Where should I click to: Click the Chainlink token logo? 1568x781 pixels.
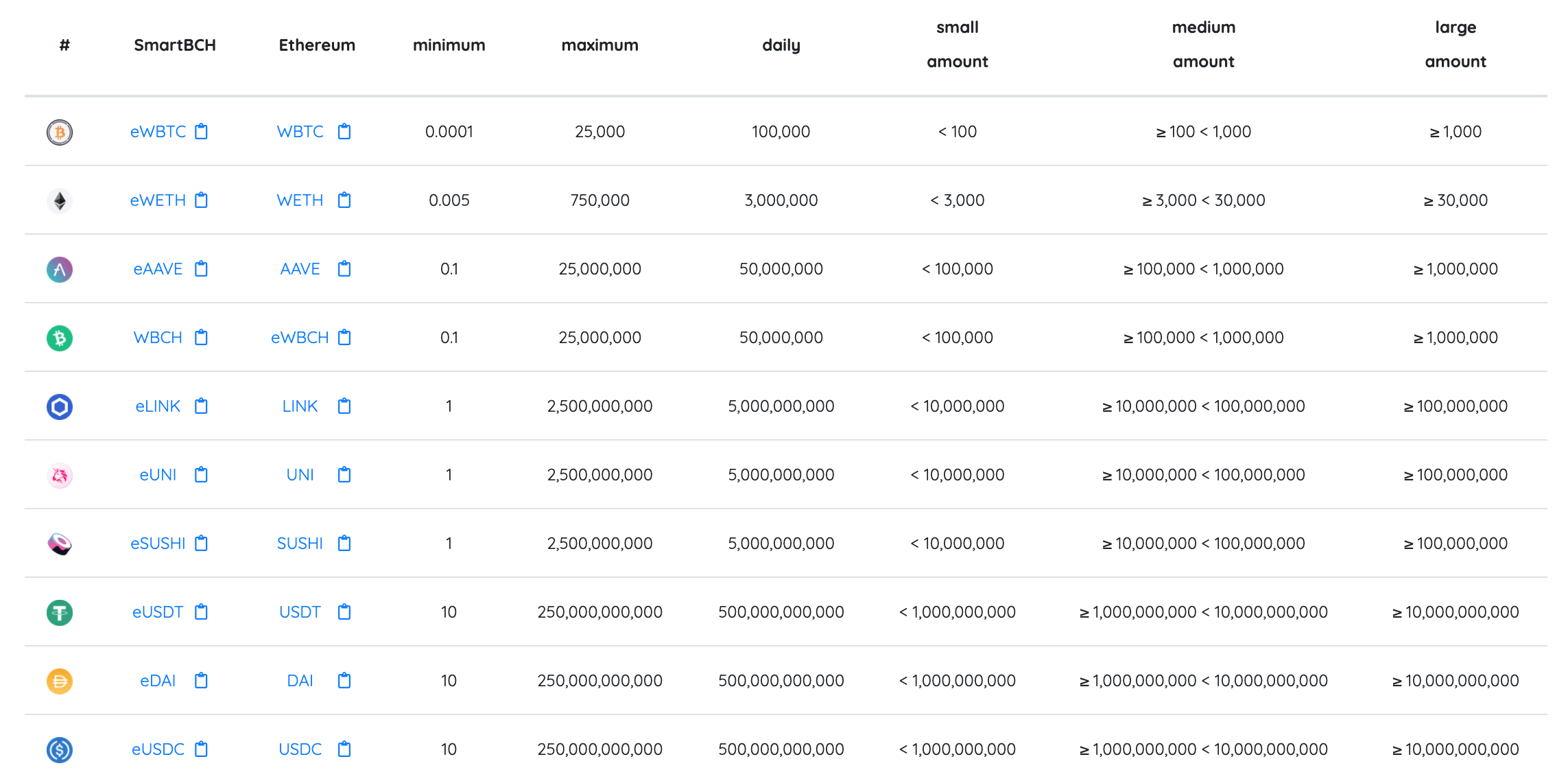(60, 406)
